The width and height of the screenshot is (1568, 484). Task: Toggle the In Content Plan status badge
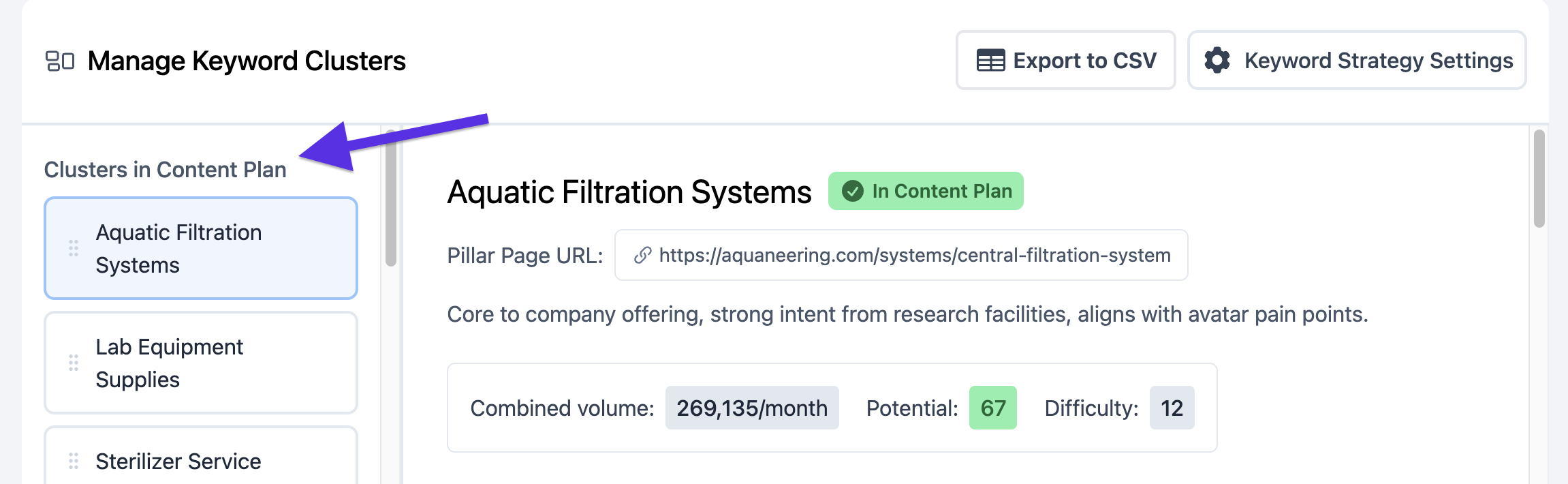pos(926,192)
